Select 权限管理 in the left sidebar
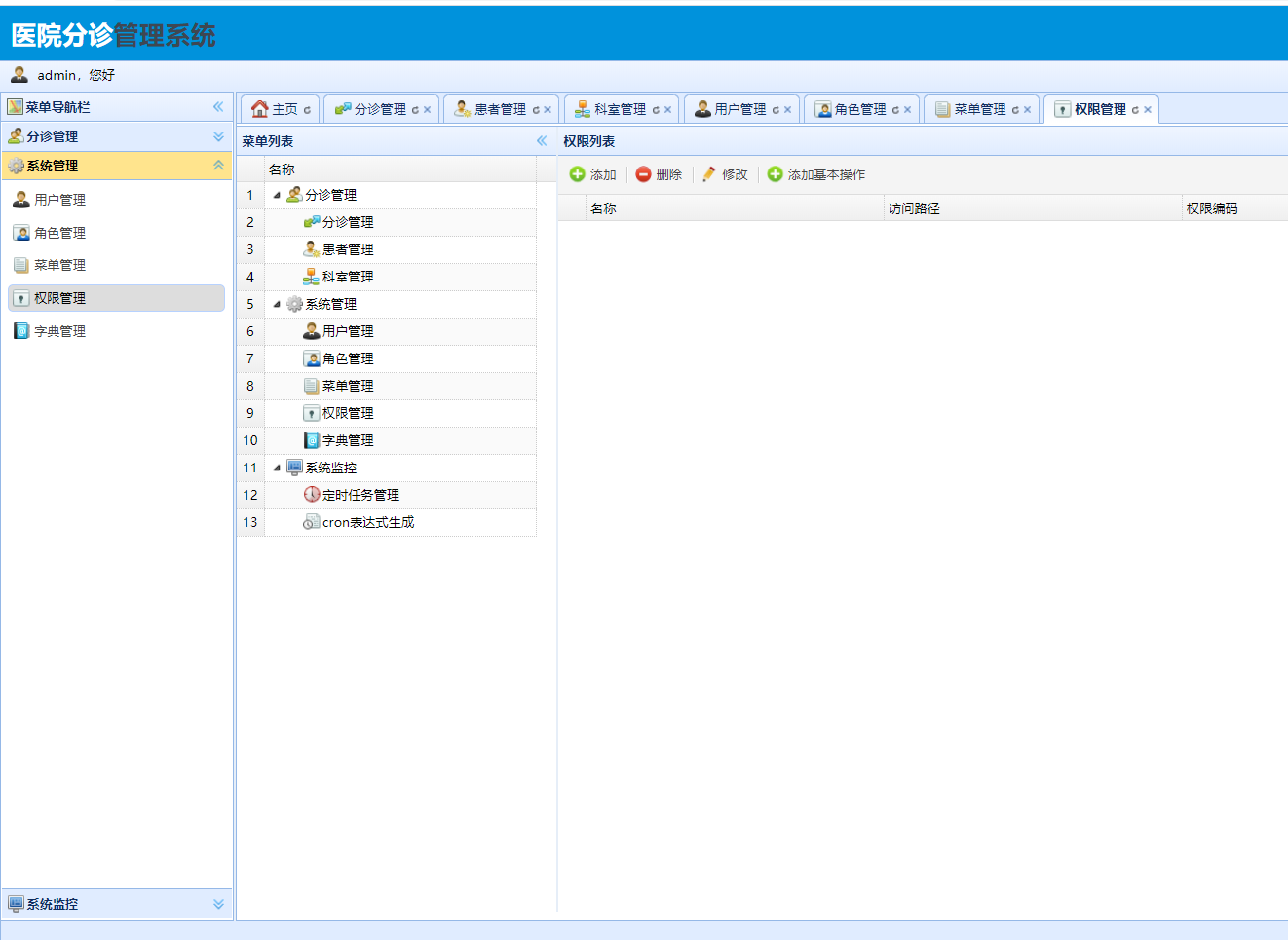This screenshot has height=940, width=1288. [117, 298]
